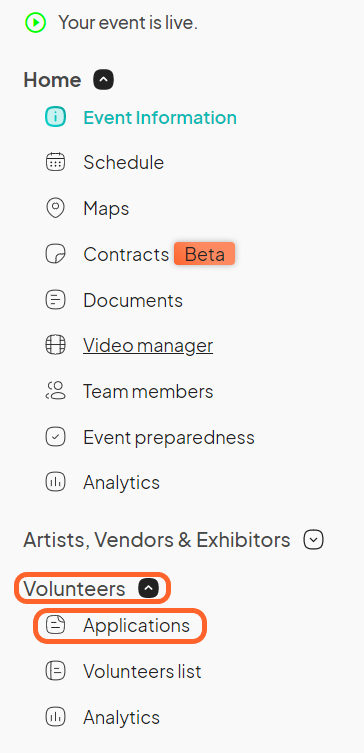Click the Event Information info icon
This screenshot has width=364, height=753.
[56, 117]
